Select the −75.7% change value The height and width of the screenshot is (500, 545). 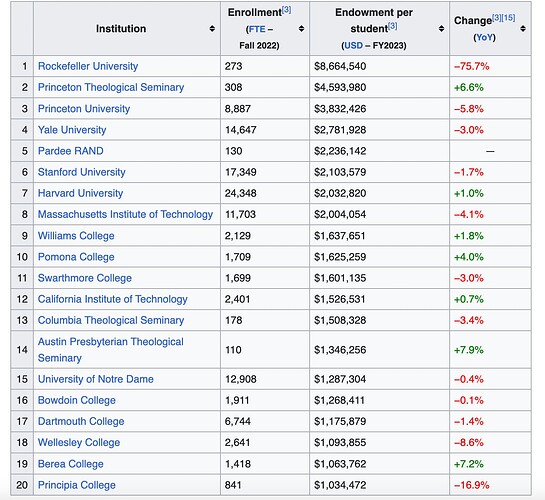[471, 66]
